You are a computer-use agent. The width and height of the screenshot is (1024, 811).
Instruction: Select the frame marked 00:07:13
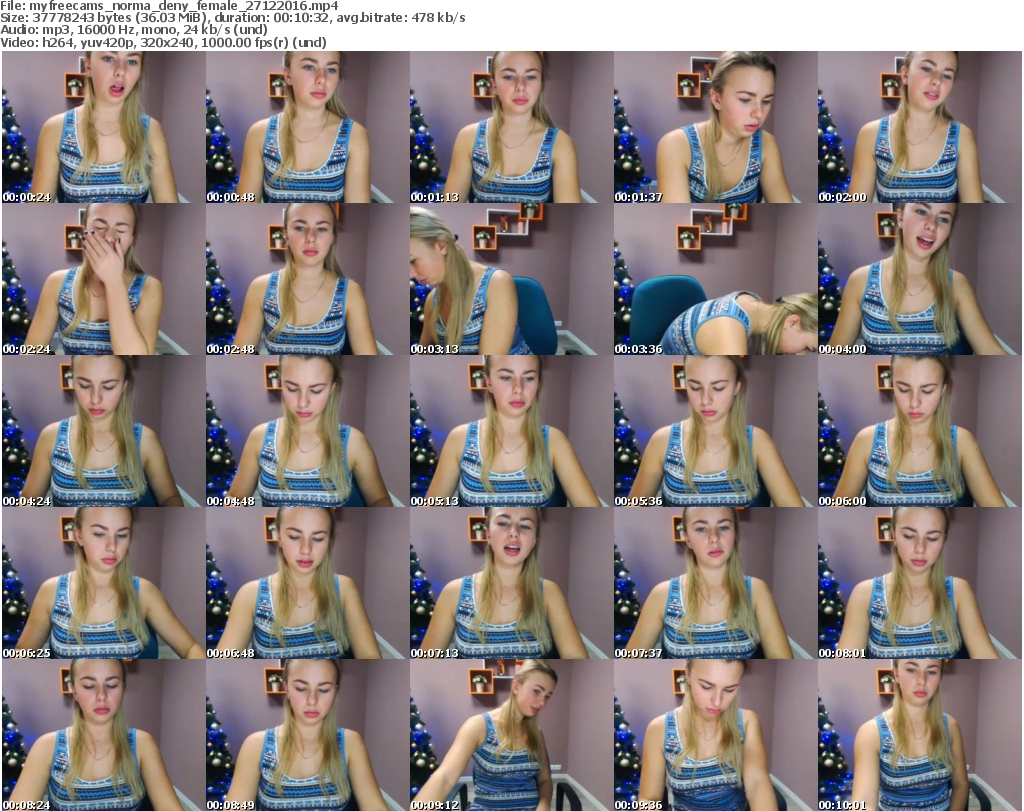click(510, 583)
